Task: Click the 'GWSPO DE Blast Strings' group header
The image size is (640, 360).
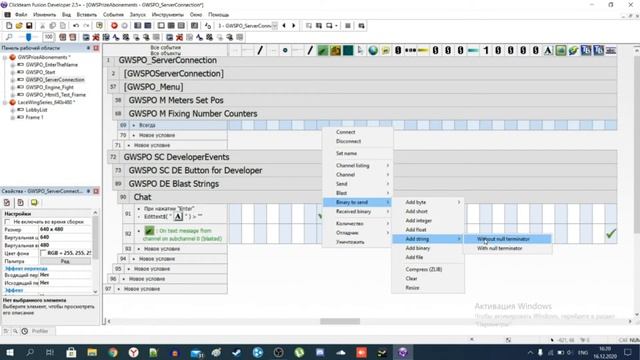Action: tap(174, 184)
